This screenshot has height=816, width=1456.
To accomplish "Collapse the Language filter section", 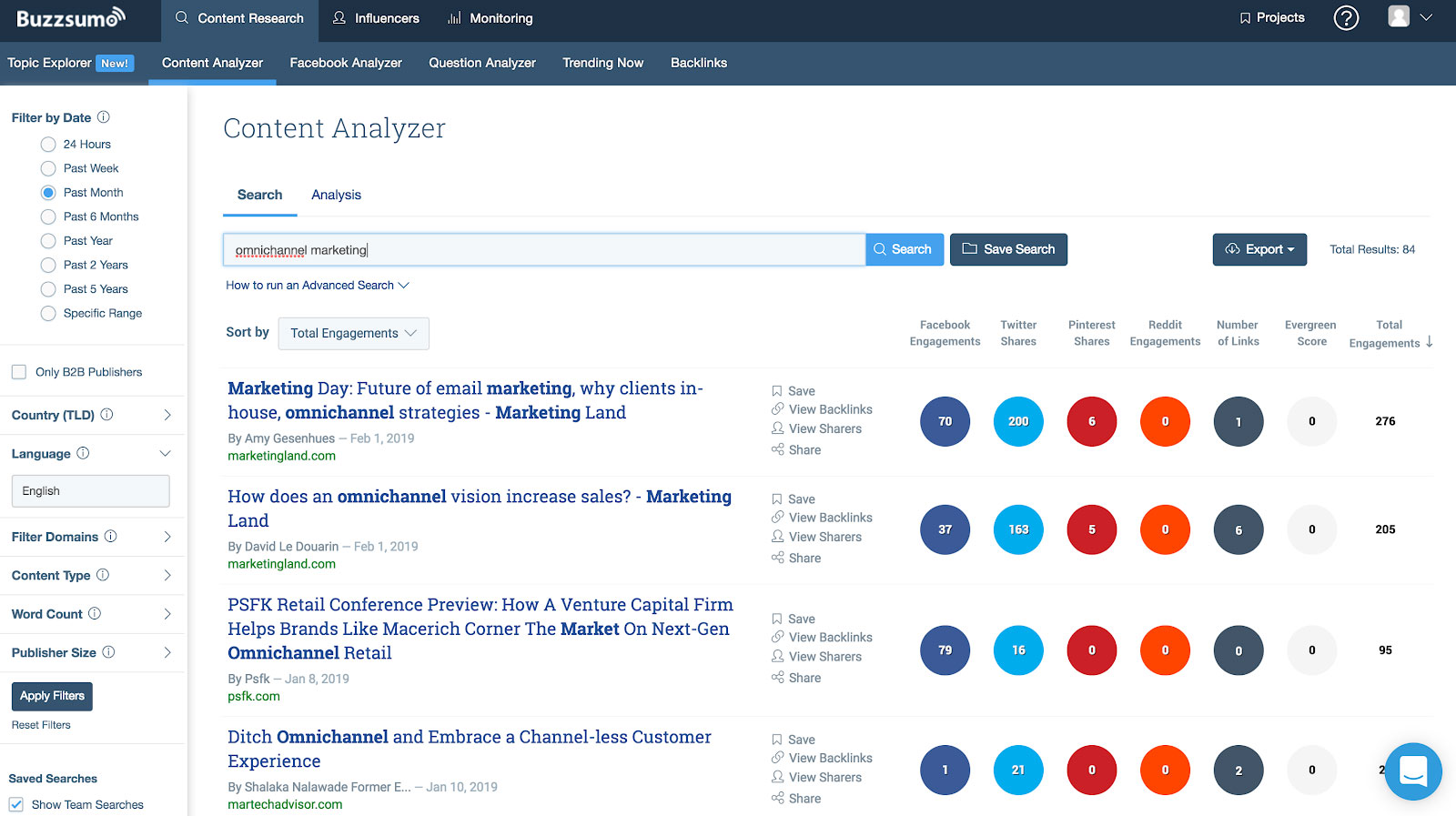I will pos(166,453).
